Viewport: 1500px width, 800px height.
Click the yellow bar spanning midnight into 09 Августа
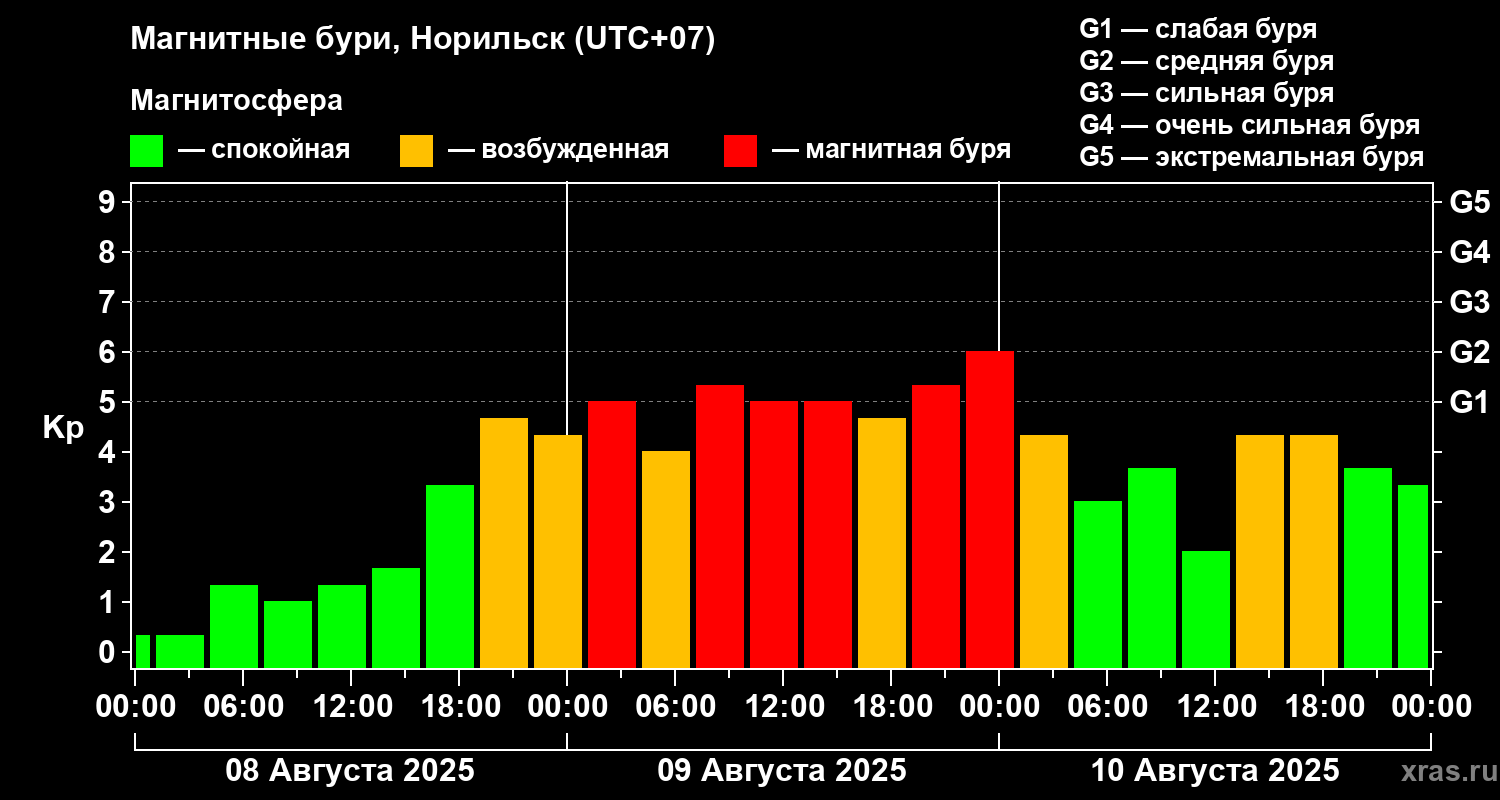(558, 551)
